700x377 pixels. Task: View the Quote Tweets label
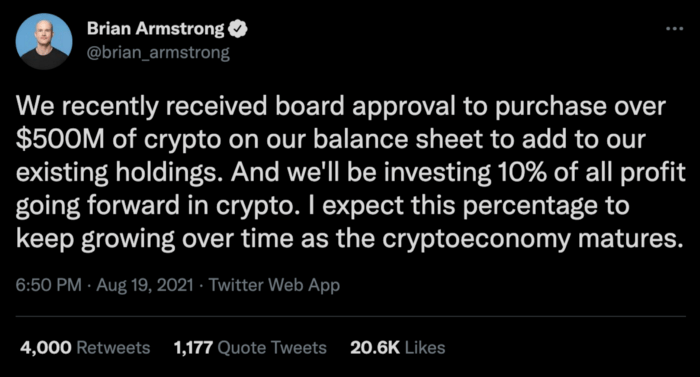coord(272,348)
